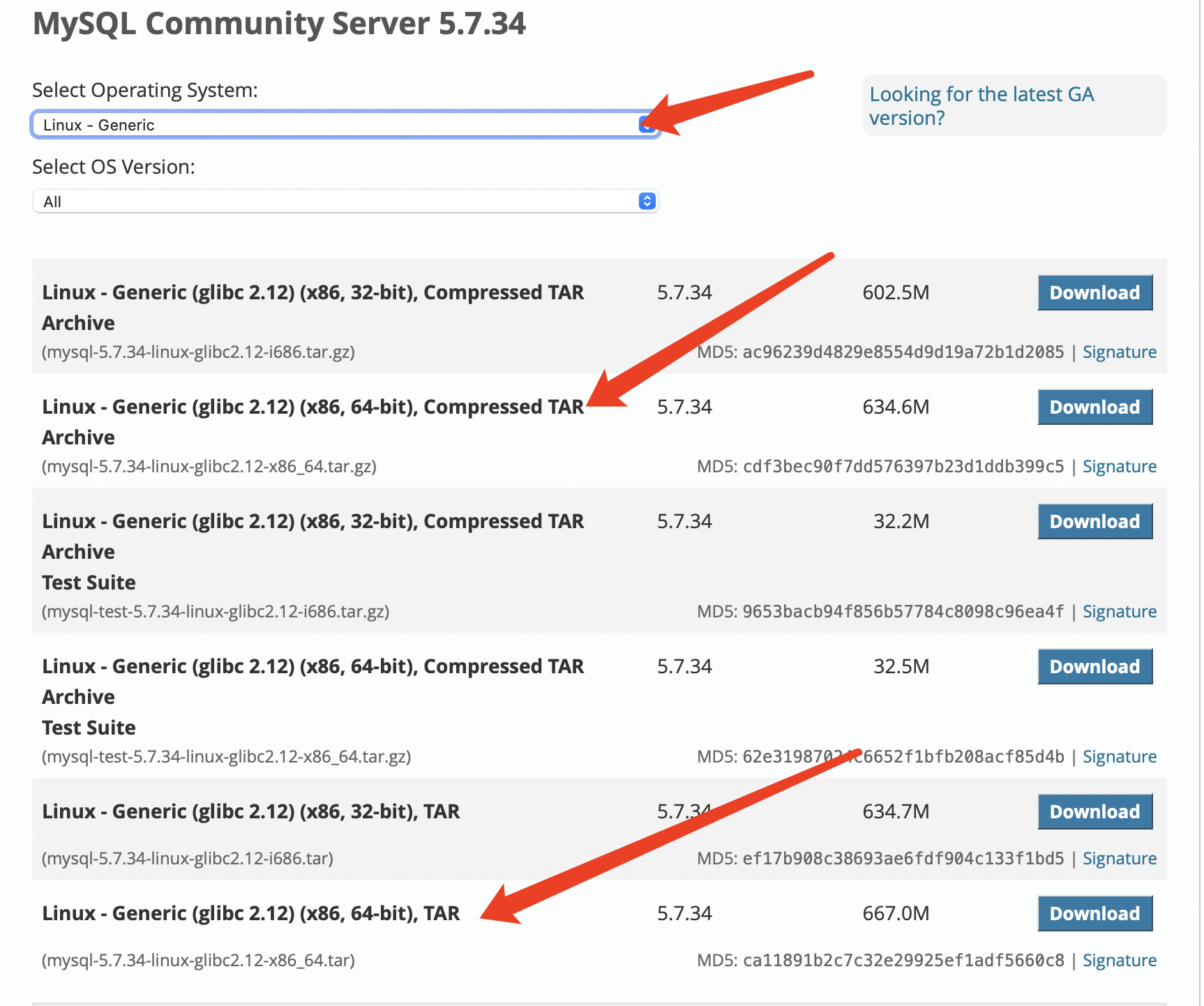Download the 64-bit TAR file 667.0M

pos(1095,914)
